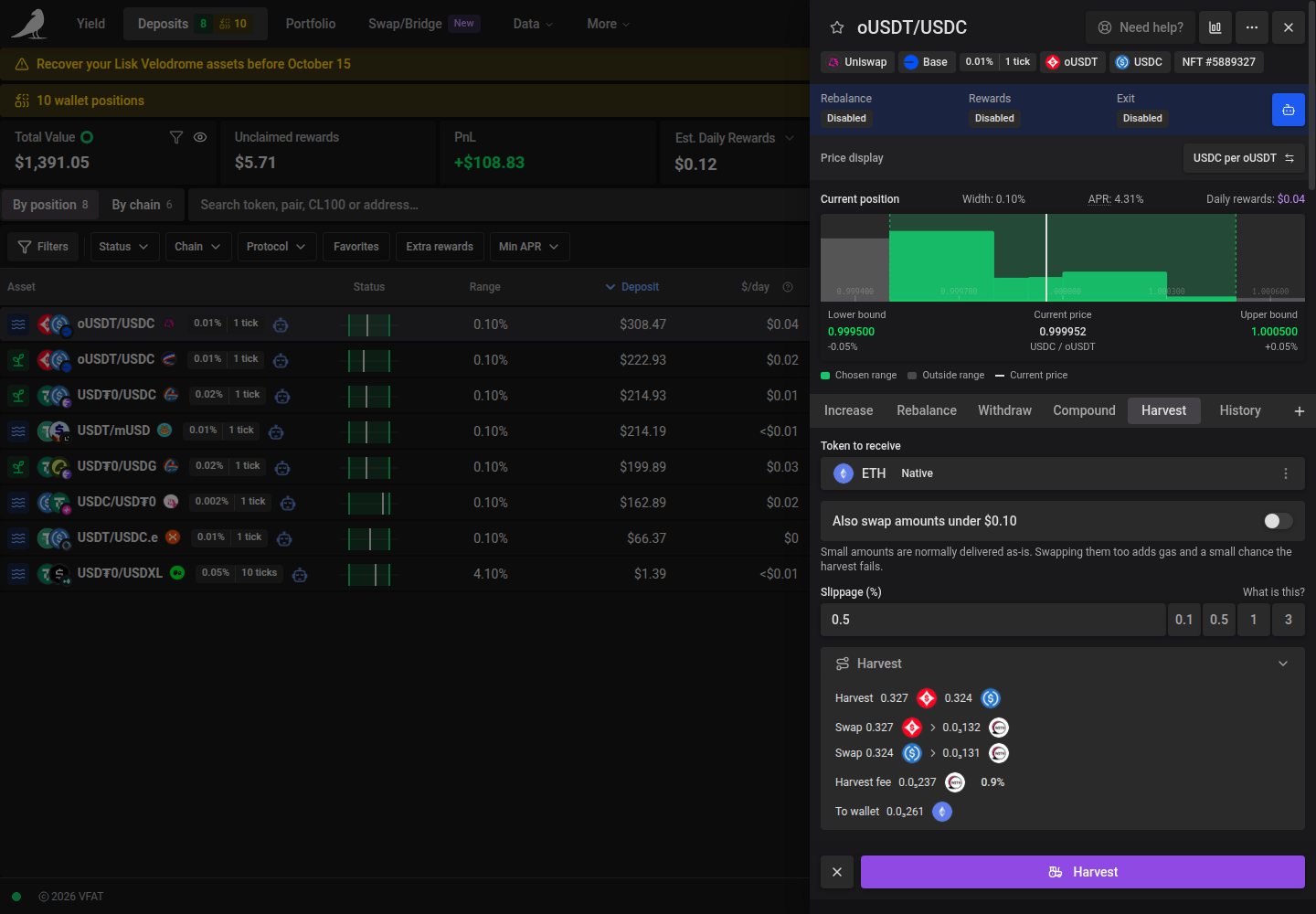The image size is (1316, 914).
Task: Expand the More menu in the top navigation
Action: point(609,24)
